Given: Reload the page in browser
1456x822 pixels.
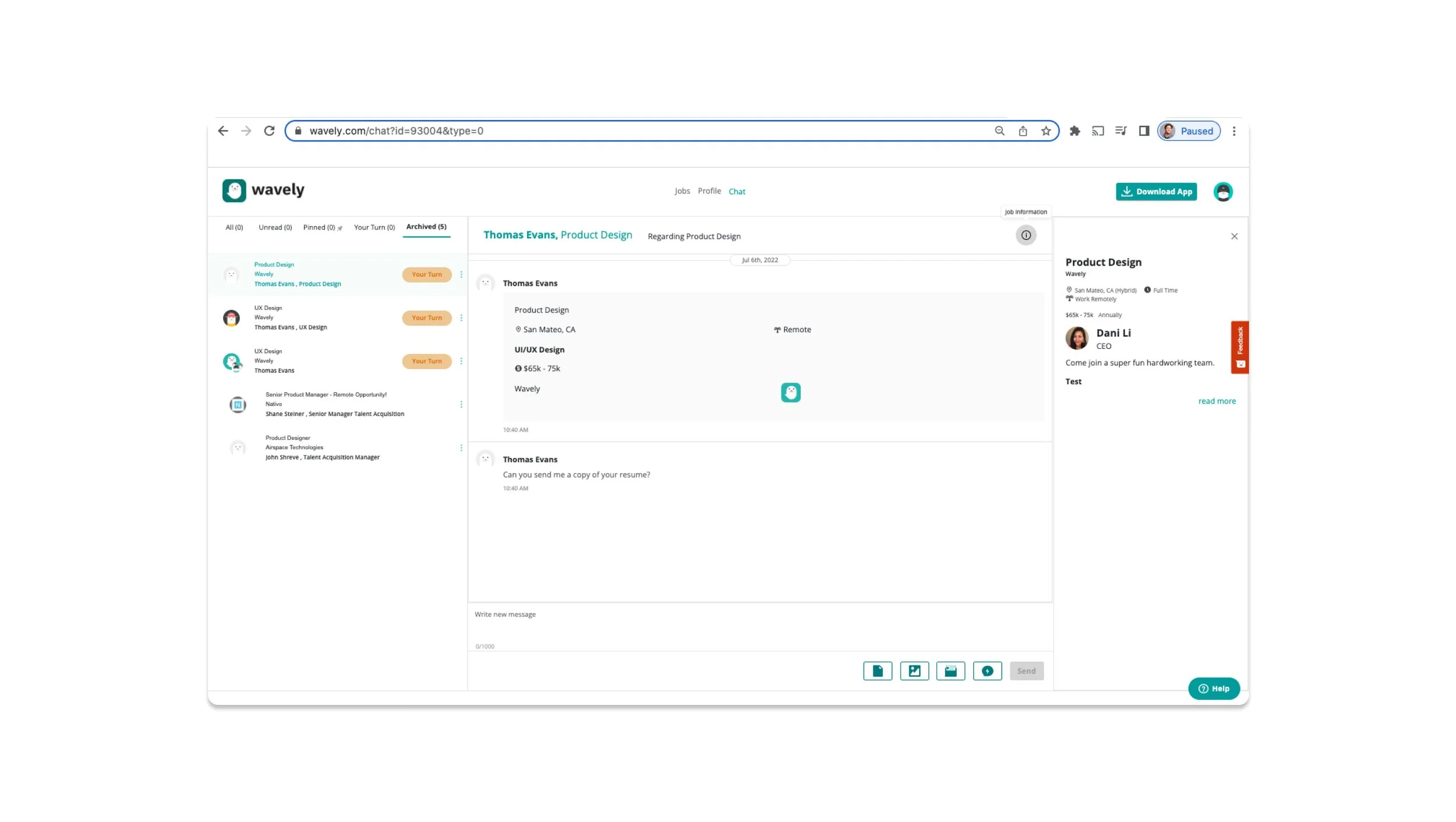Looking at the screenshot, I should 269,131.
